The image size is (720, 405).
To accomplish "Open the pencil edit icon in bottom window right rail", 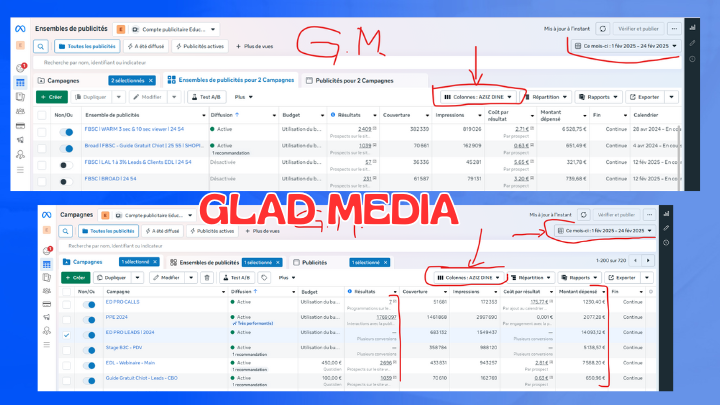I will (666, 228).
